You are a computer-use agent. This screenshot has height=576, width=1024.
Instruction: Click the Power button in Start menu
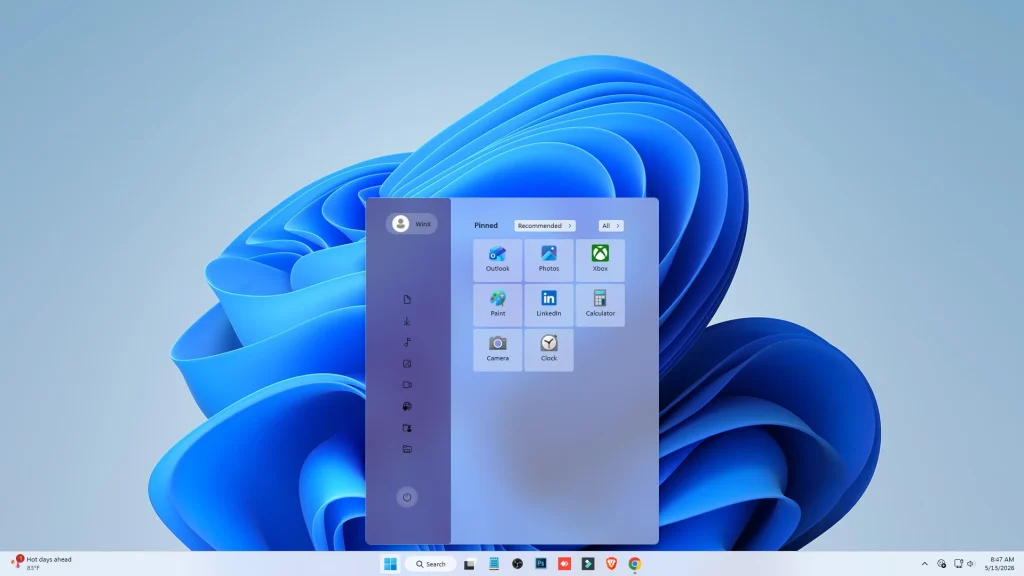click(407, 497)
